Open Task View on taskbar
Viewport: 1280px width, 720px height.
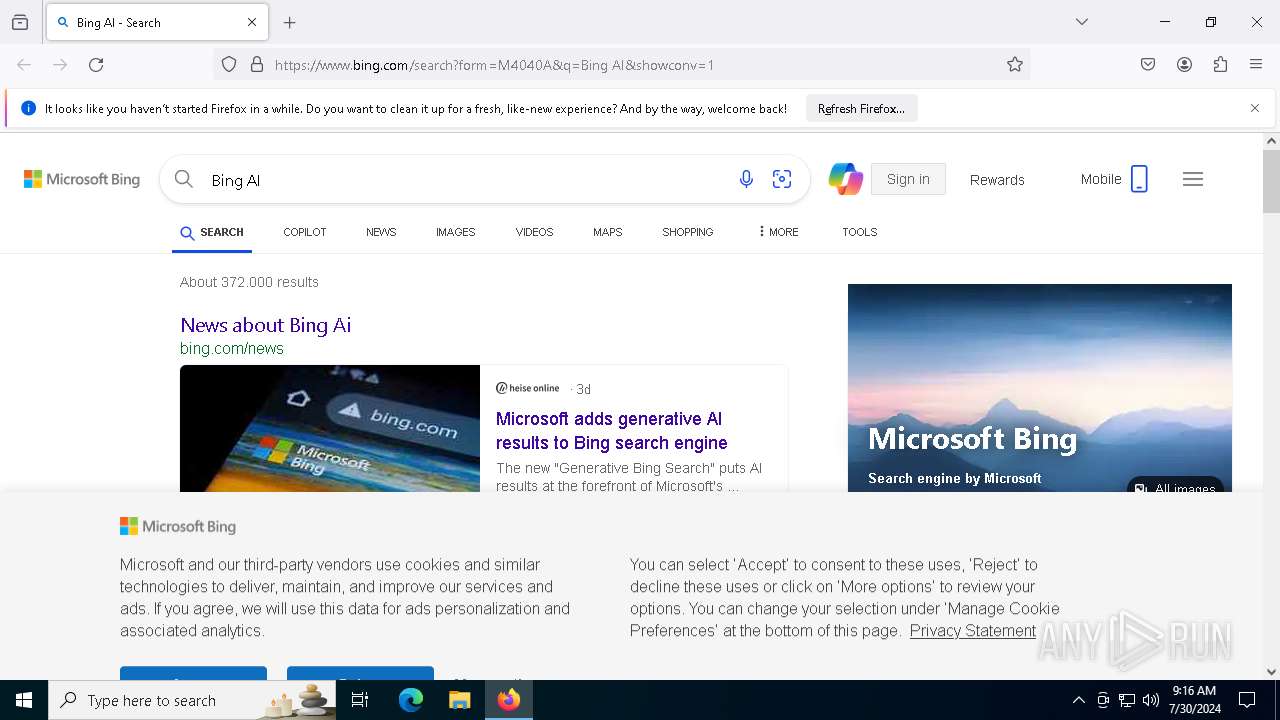pos(360,700)
